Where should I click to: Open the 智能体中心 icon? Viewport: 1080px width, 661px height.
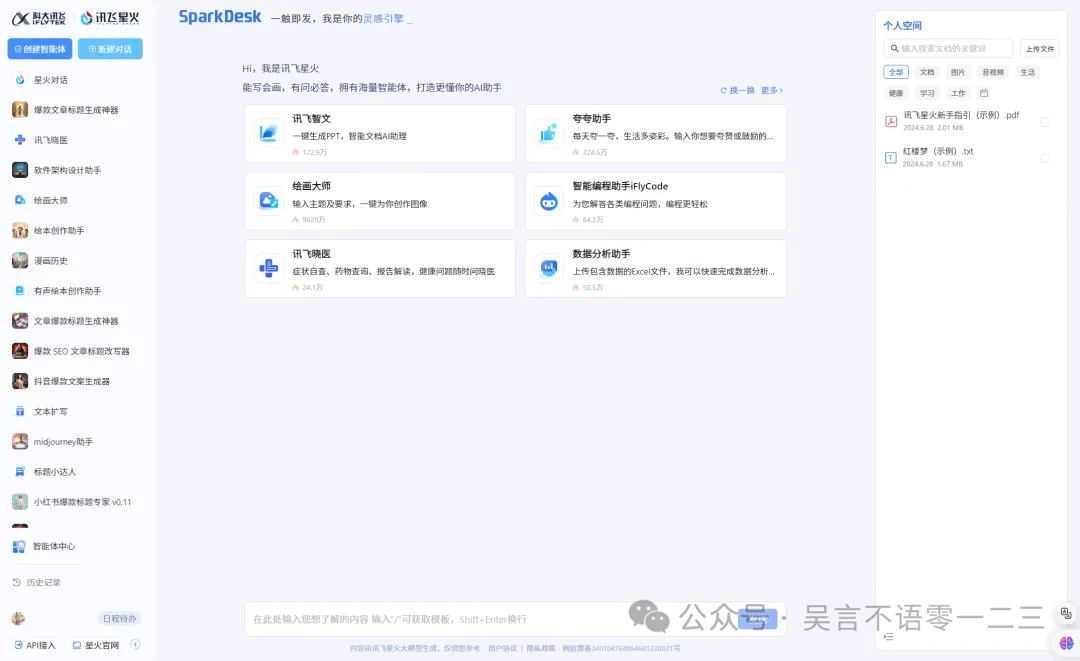click(x=19, y=547)
